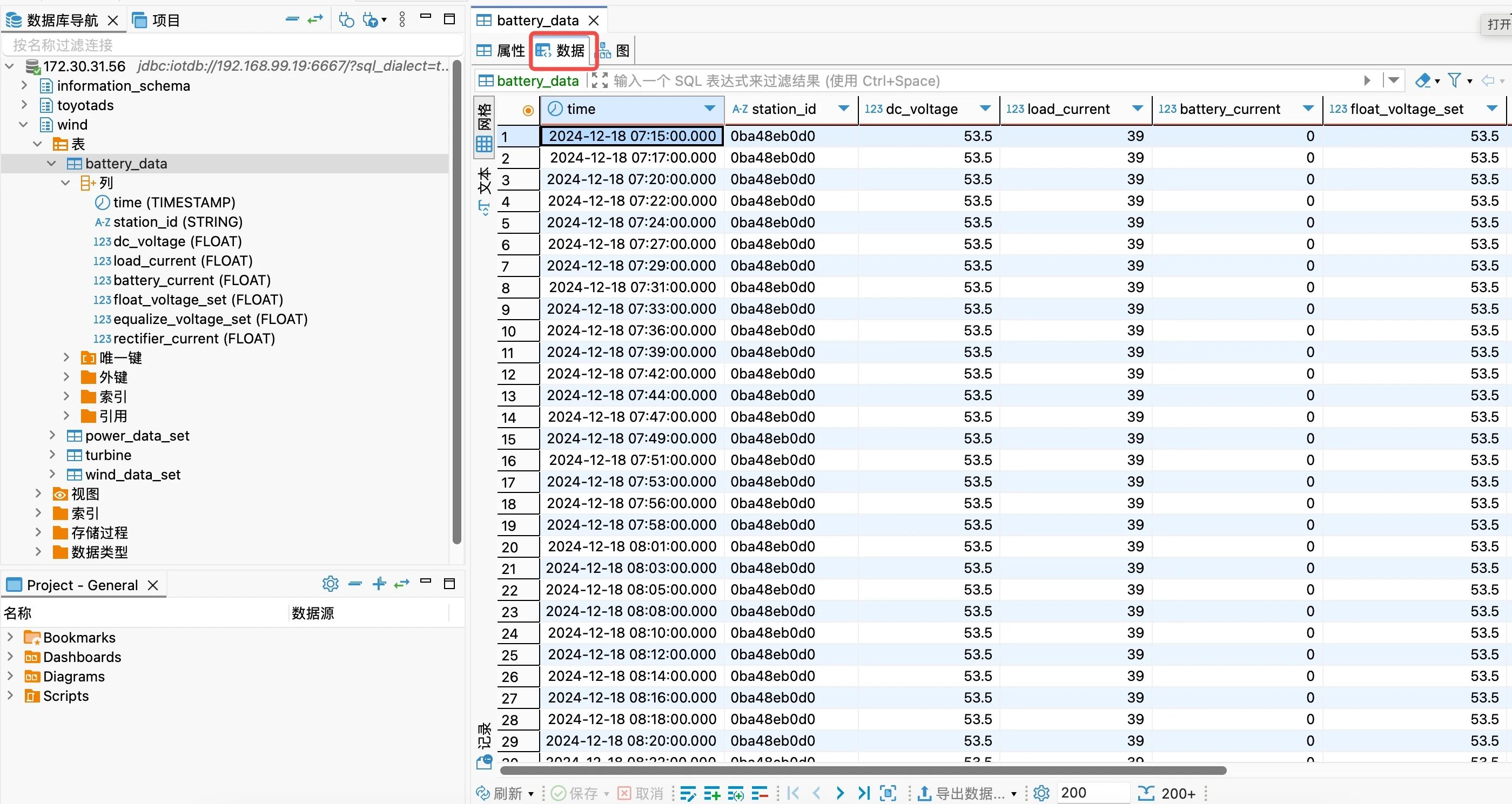Click the delete row icon

pyautogui.click(x=760, y=793)
